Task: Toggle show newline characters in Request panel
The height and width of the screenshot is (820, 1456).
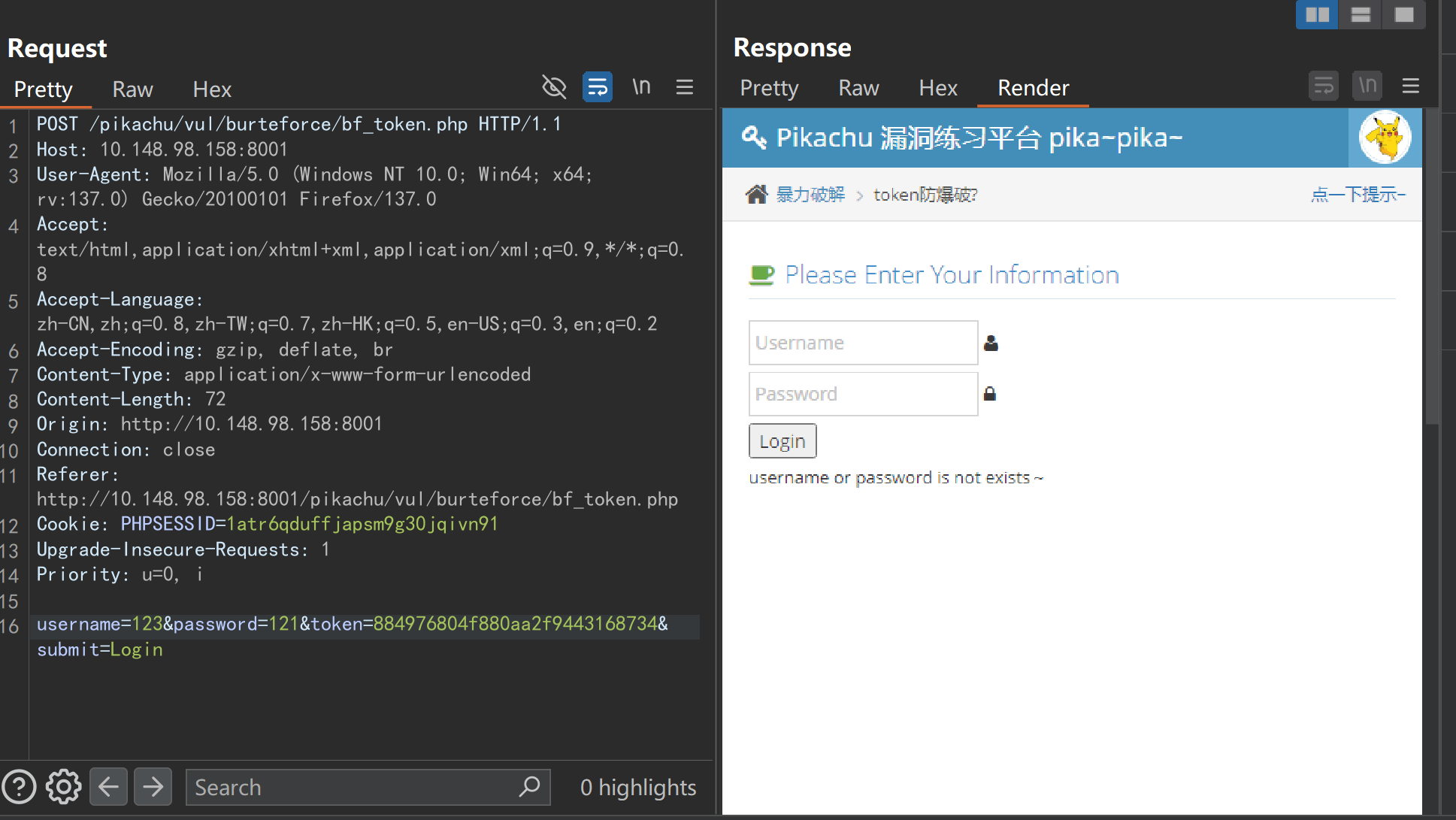Action: point(641,87)
